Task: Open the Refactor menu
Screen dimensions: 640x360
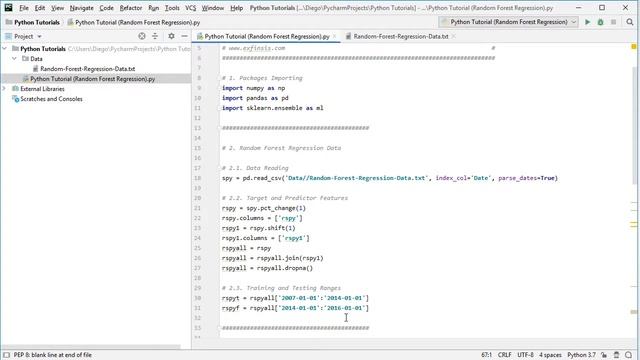Action: (131, 8)
